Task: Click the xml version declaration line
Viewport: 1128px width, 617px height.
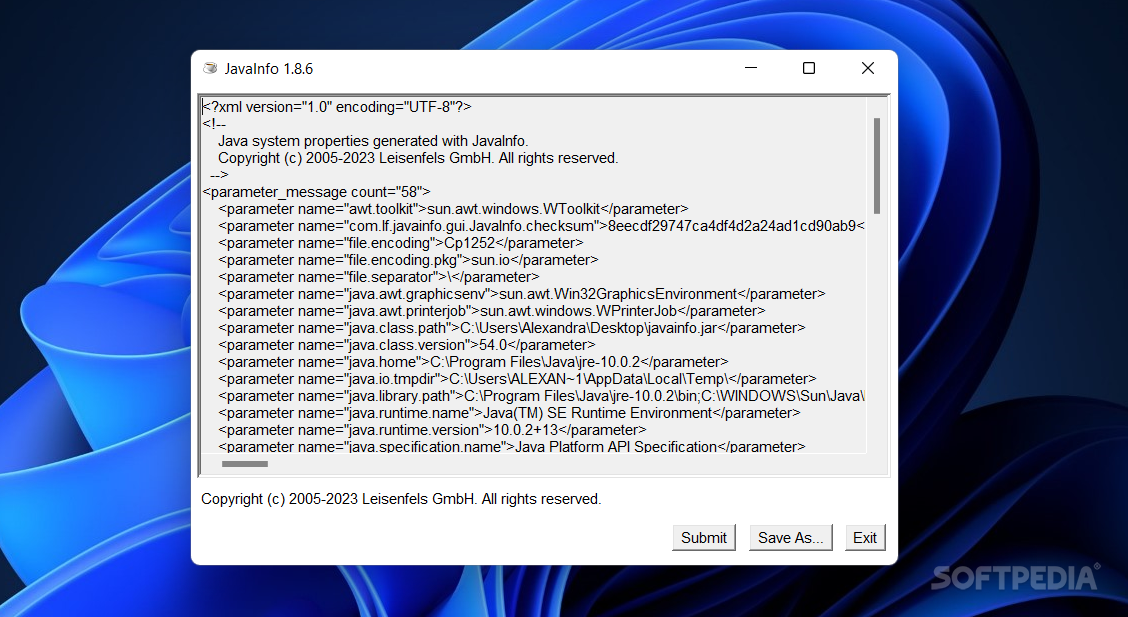Action: click(x=337, y=107)
